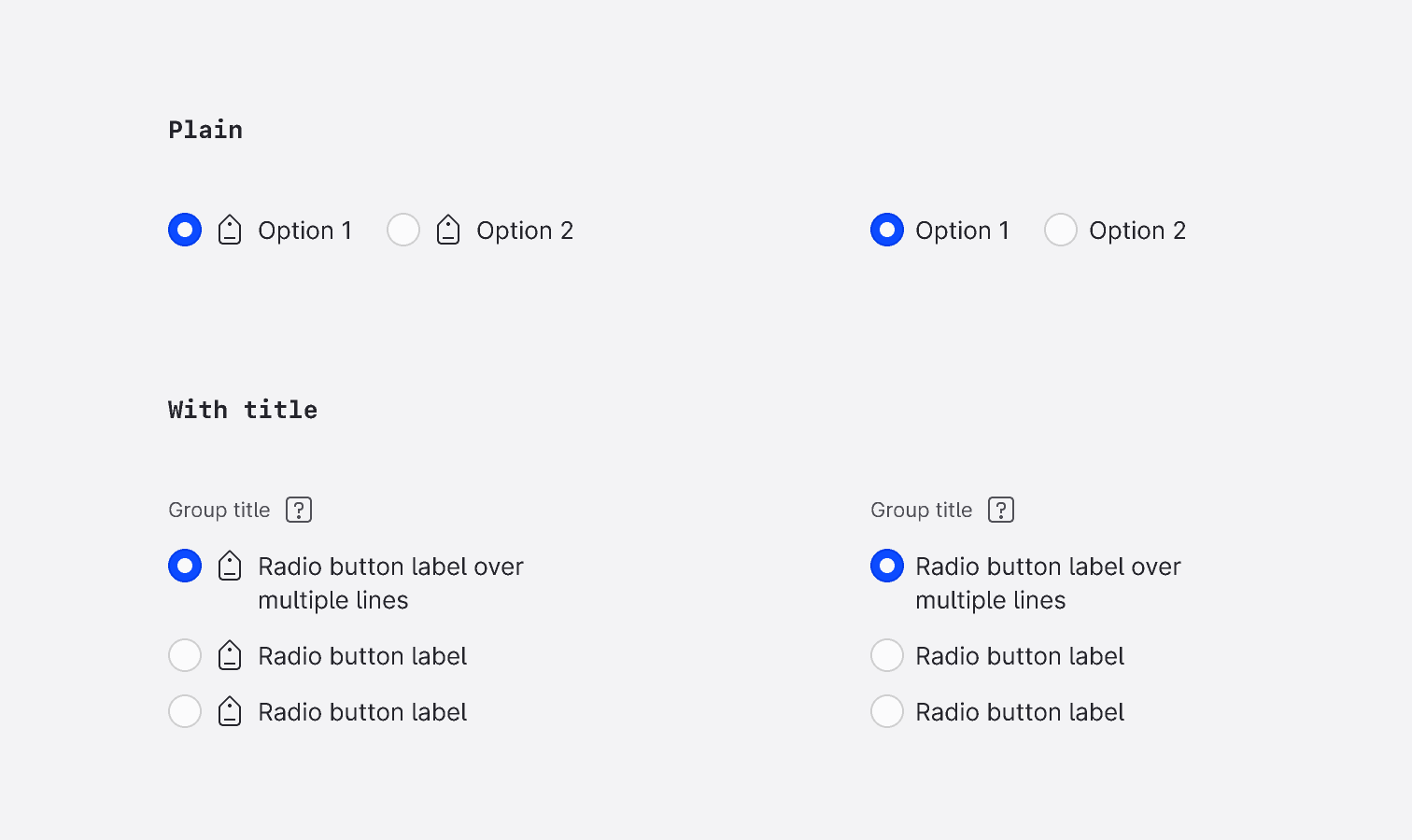Select the second radio option under right Group title
Viewport: 1412px width, 840px height.
tap(887, 655)
